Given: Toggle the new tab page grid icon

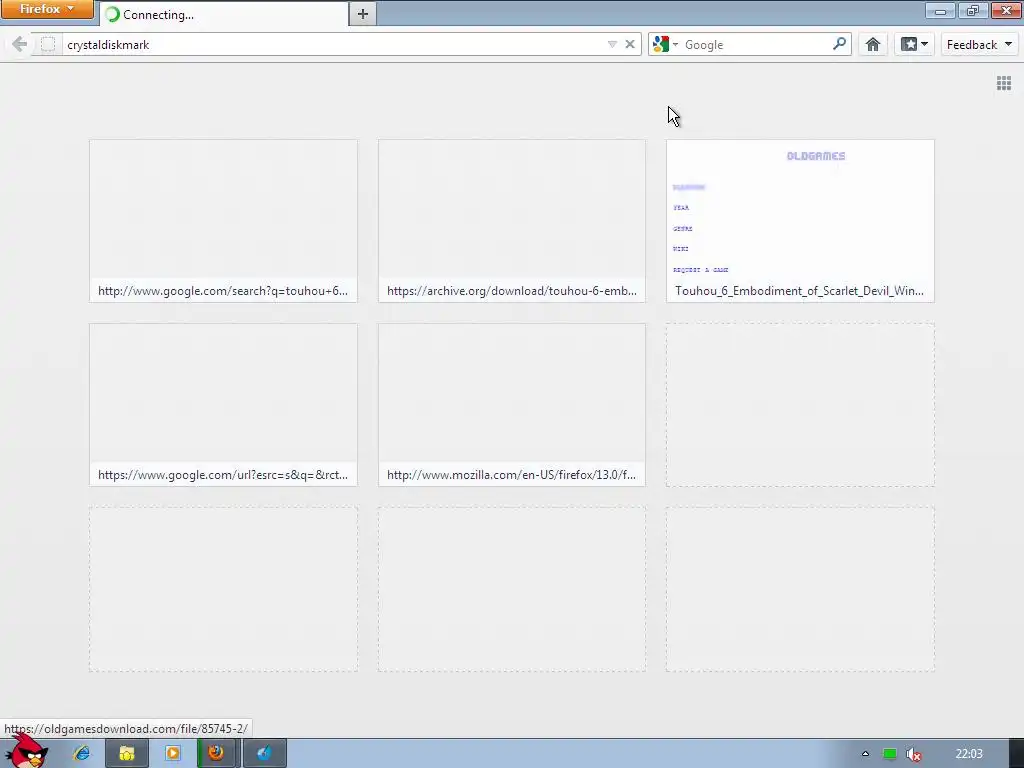Looking at the screenshot, I should coord(1004,83).
